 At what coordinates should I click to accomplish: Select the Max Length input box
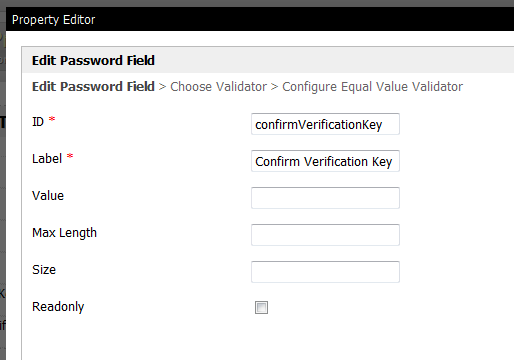325,235
